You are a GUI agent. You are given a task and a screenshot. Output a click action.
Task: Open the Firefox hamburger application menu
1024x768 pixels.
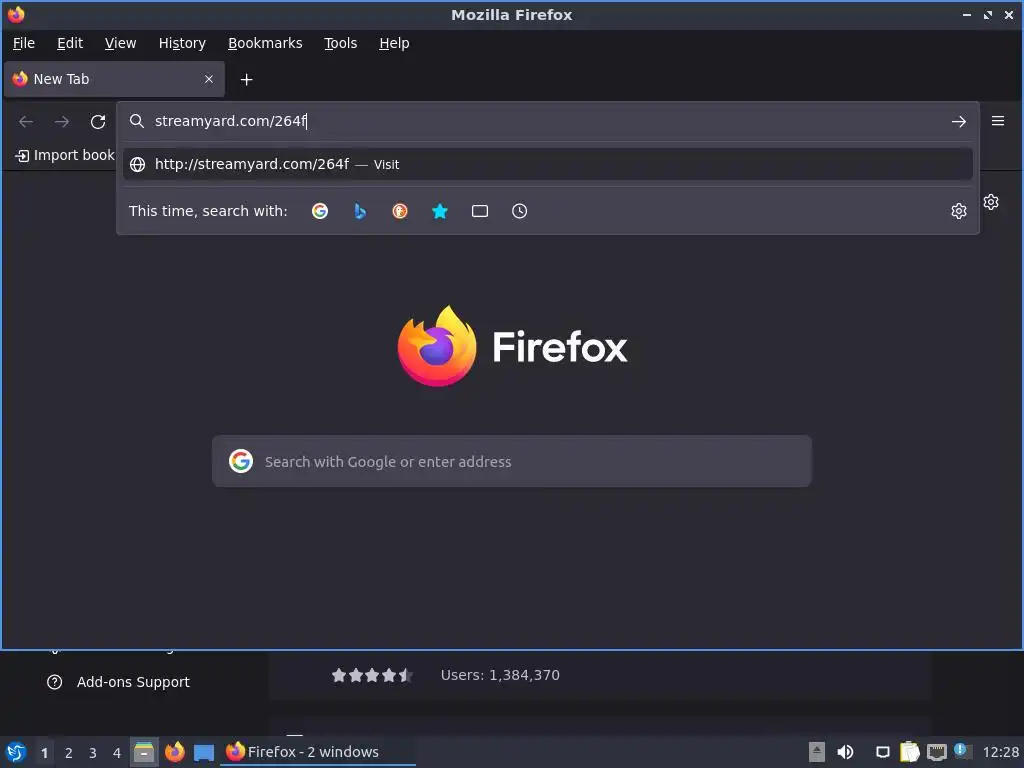point(998,121)
